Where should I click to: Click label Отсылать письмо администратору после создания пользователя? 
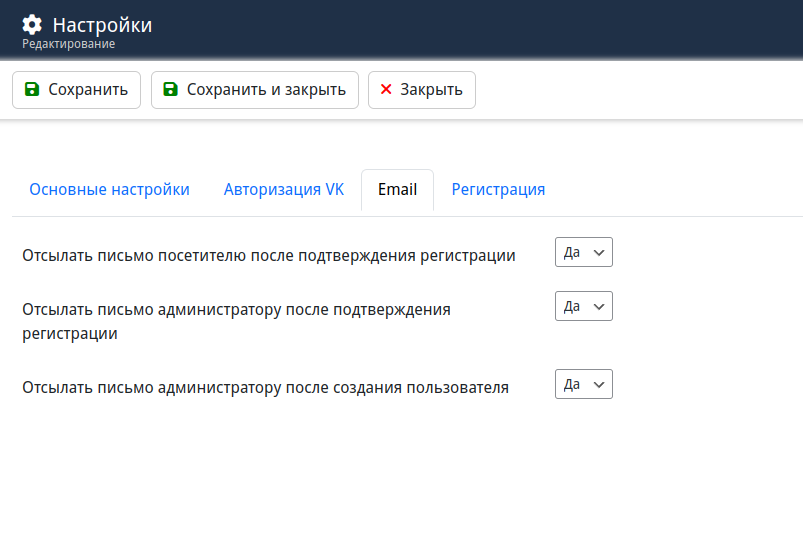coord(265,387)
